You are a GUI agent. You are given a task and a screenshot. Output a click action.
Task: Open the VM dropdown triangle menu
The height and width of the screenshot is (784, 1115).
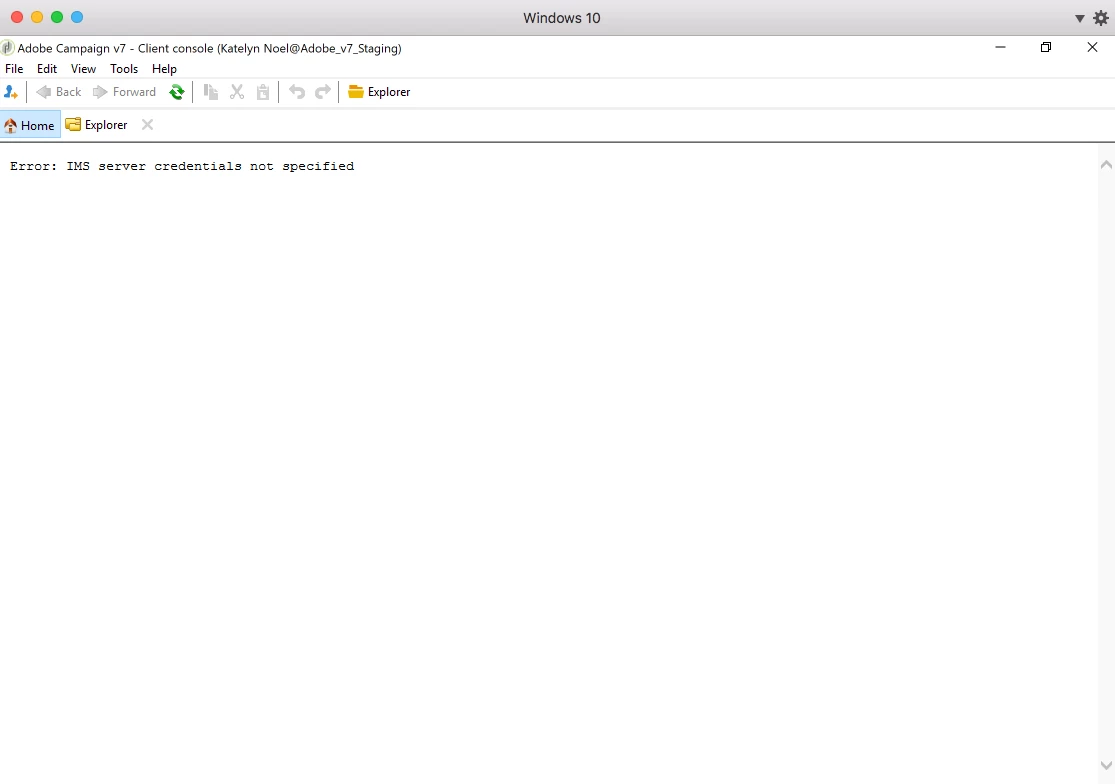click(1079, 18)
